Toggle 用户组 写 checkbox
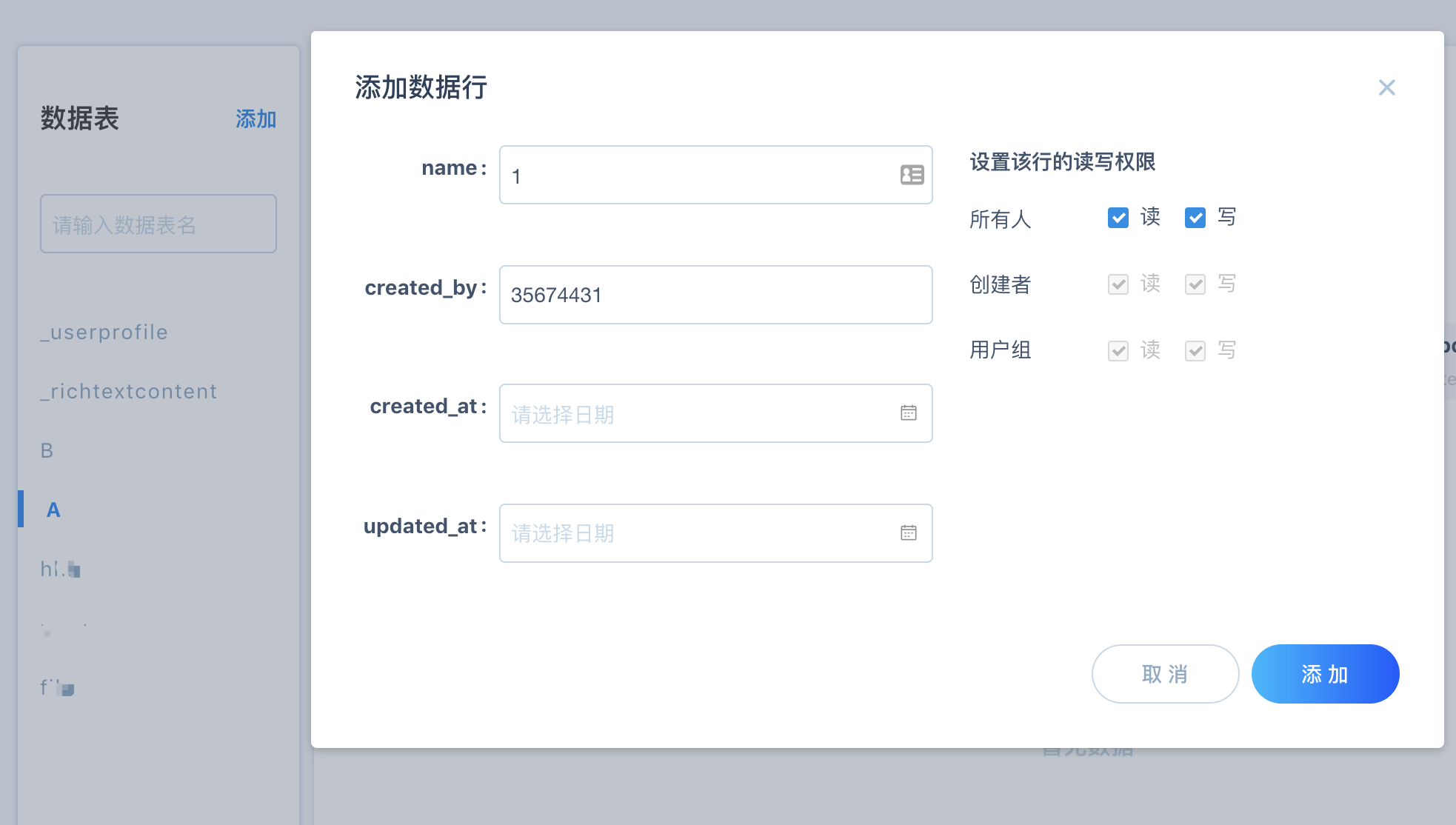The width and height of the screenshot is (1456, 825). point(1195,351)
